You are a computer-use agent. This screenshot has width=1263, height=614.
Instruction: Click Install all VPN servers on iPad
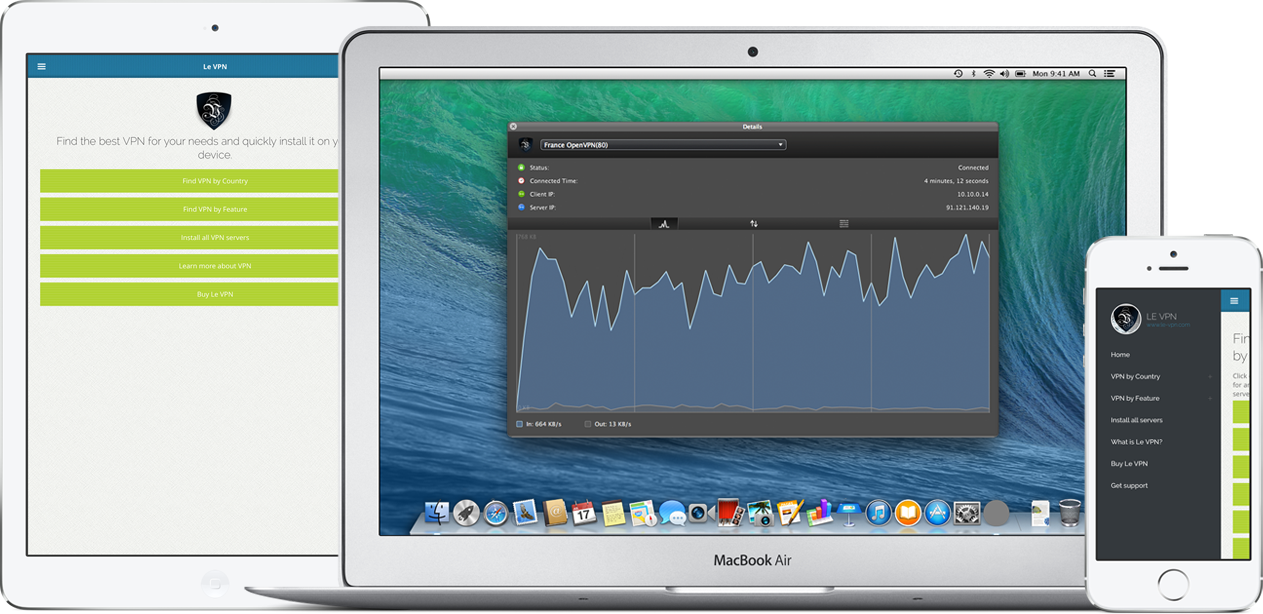pos(189,237)
